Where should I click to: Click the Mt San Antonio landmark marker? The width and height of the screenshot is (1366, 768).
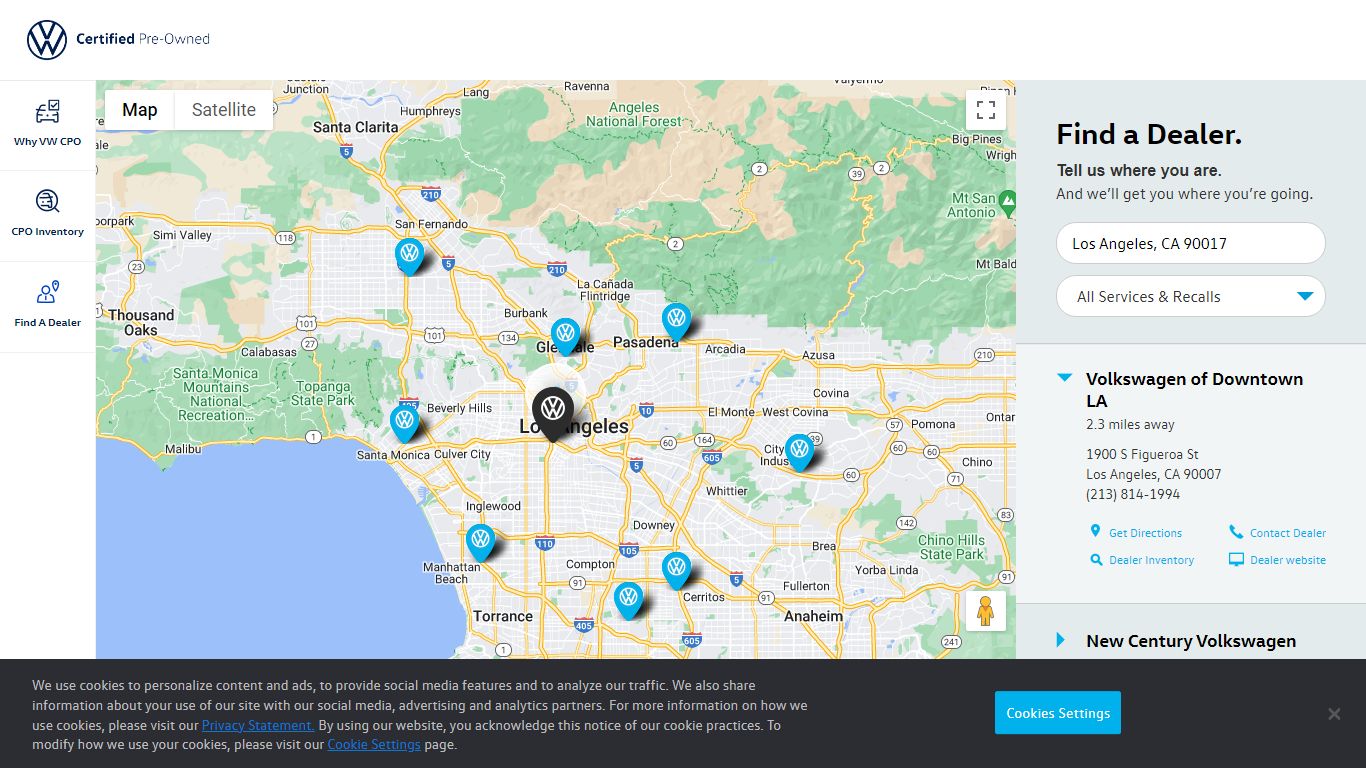click(x=1008, y=201)
